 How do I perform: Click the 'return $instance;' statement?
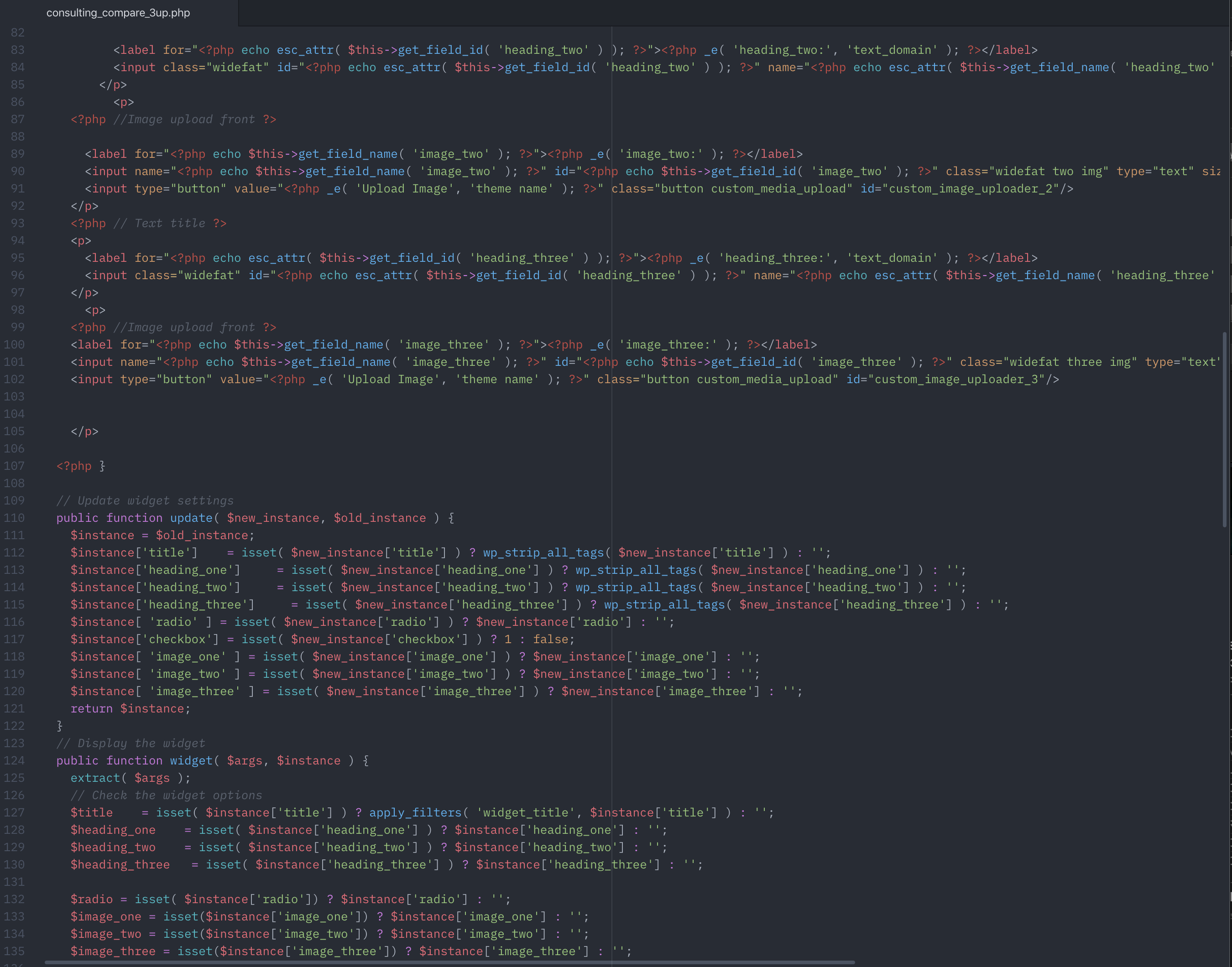[x=131, y=708]
